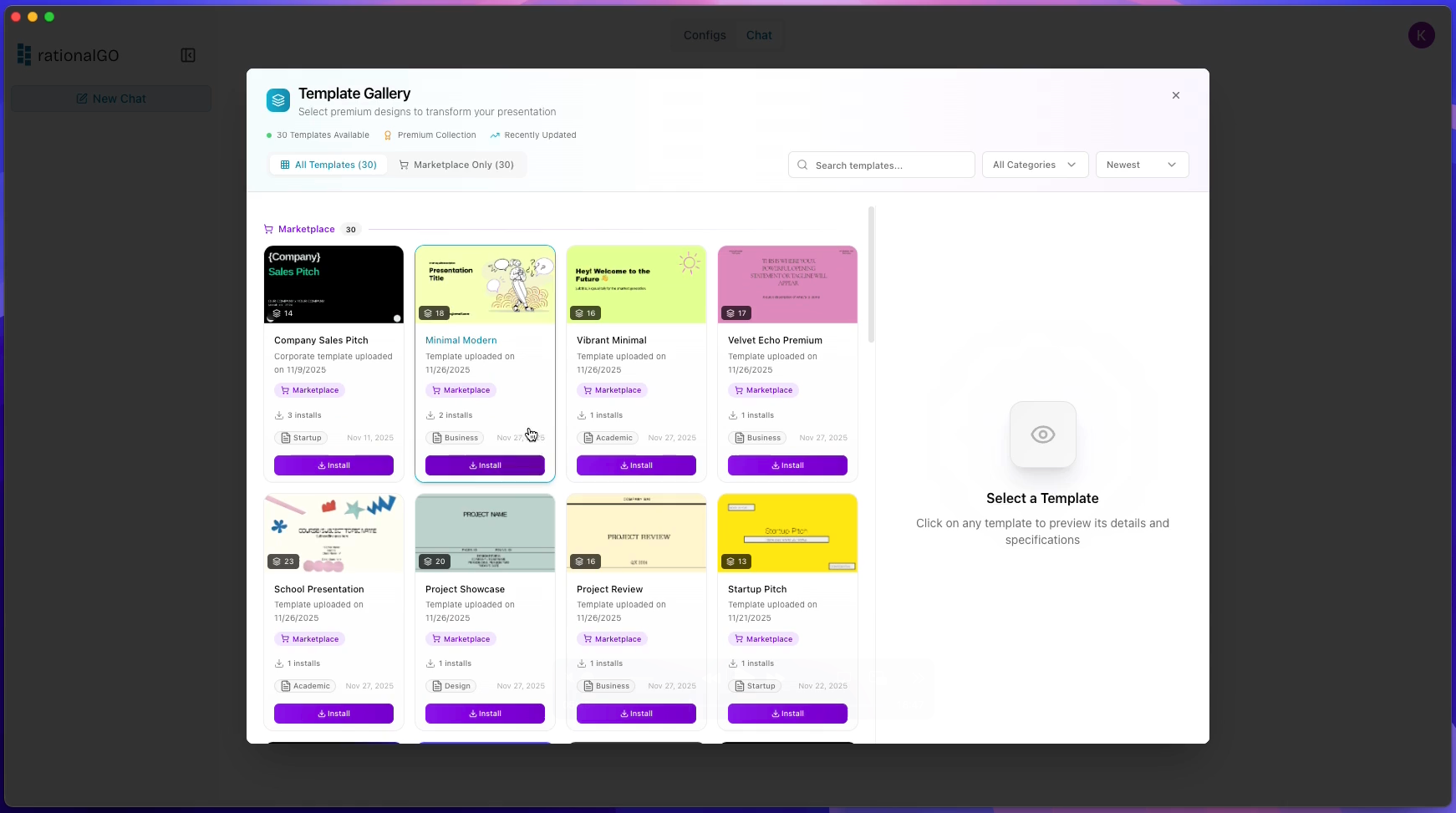Viewport: 1456px width, 813px height.
Task: Click Startup category tag on Startup Pitch
Action: [x=755, y=686]
